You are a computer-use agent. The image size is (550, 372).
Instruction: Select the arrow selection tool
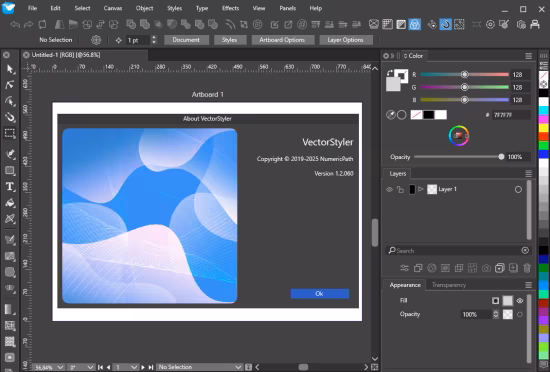(x=10, y=69)
